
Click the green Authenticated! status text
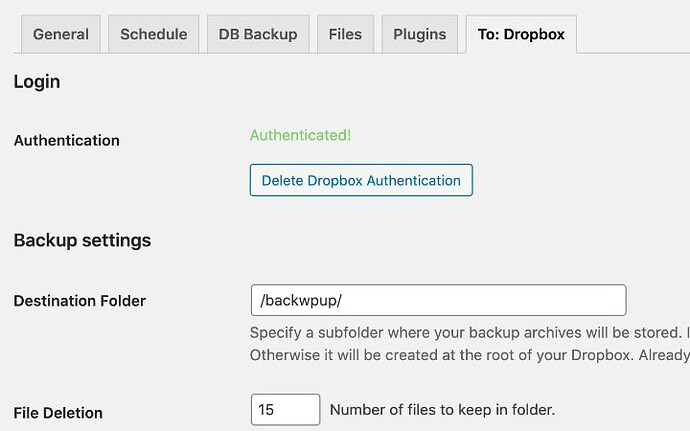(301, 135)
